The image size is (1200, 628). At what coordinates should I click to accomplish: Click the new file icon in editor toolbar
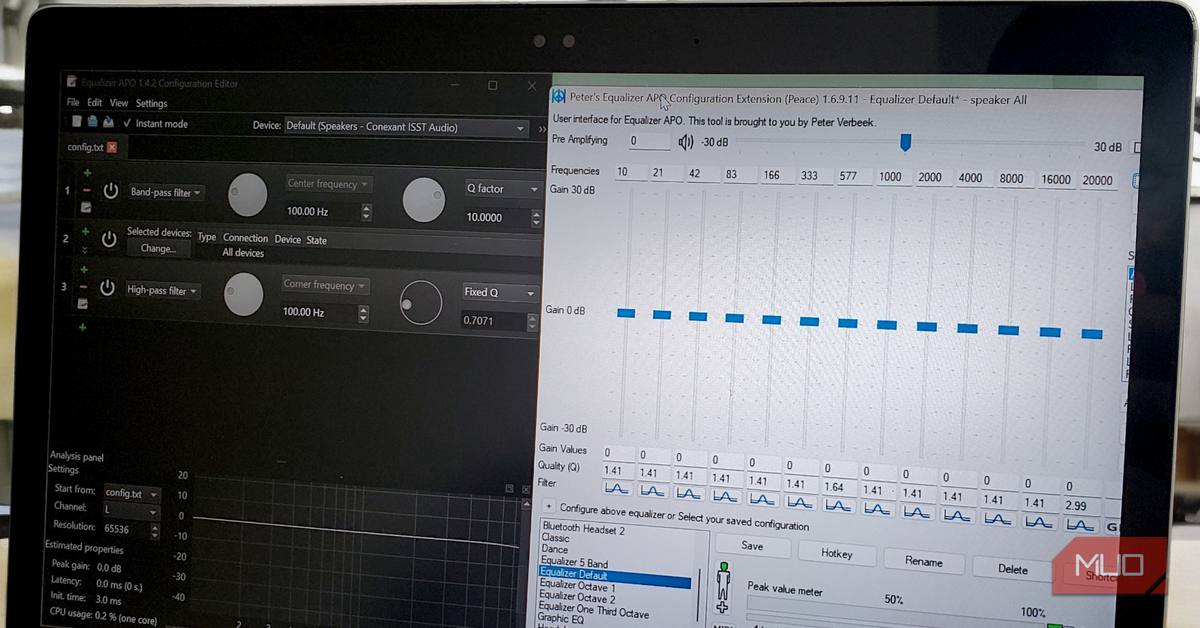(x=77, y=122)
